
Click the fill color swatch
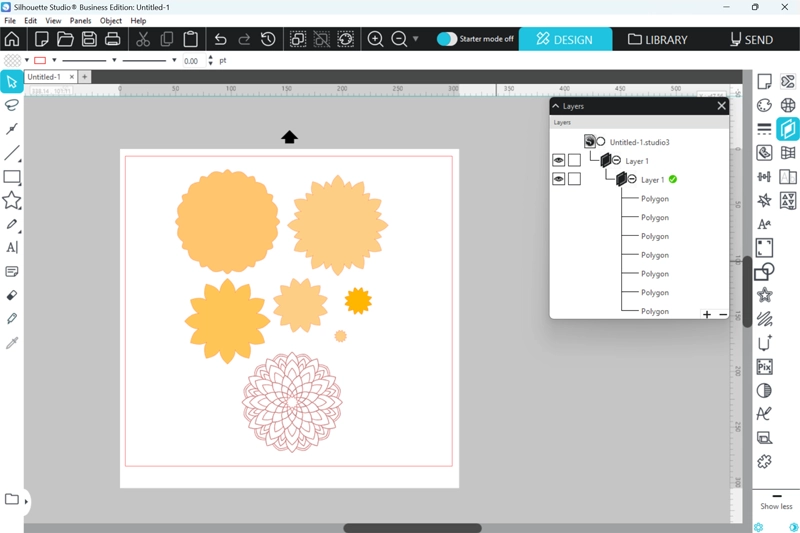(x=12, y=60)
